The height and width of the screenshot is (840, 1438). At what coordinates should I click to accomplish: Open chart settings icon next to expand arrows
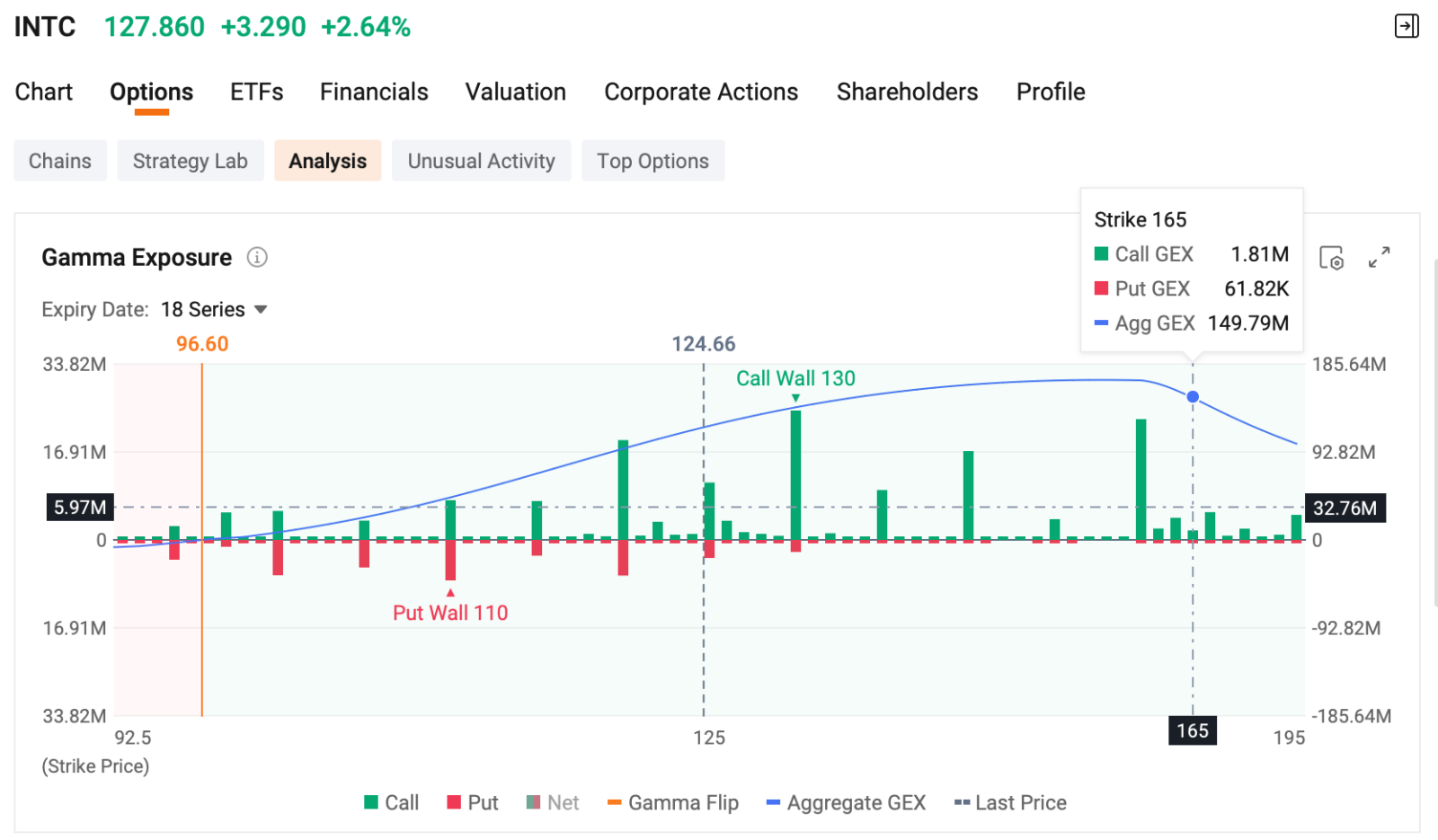pos(1332,258)
